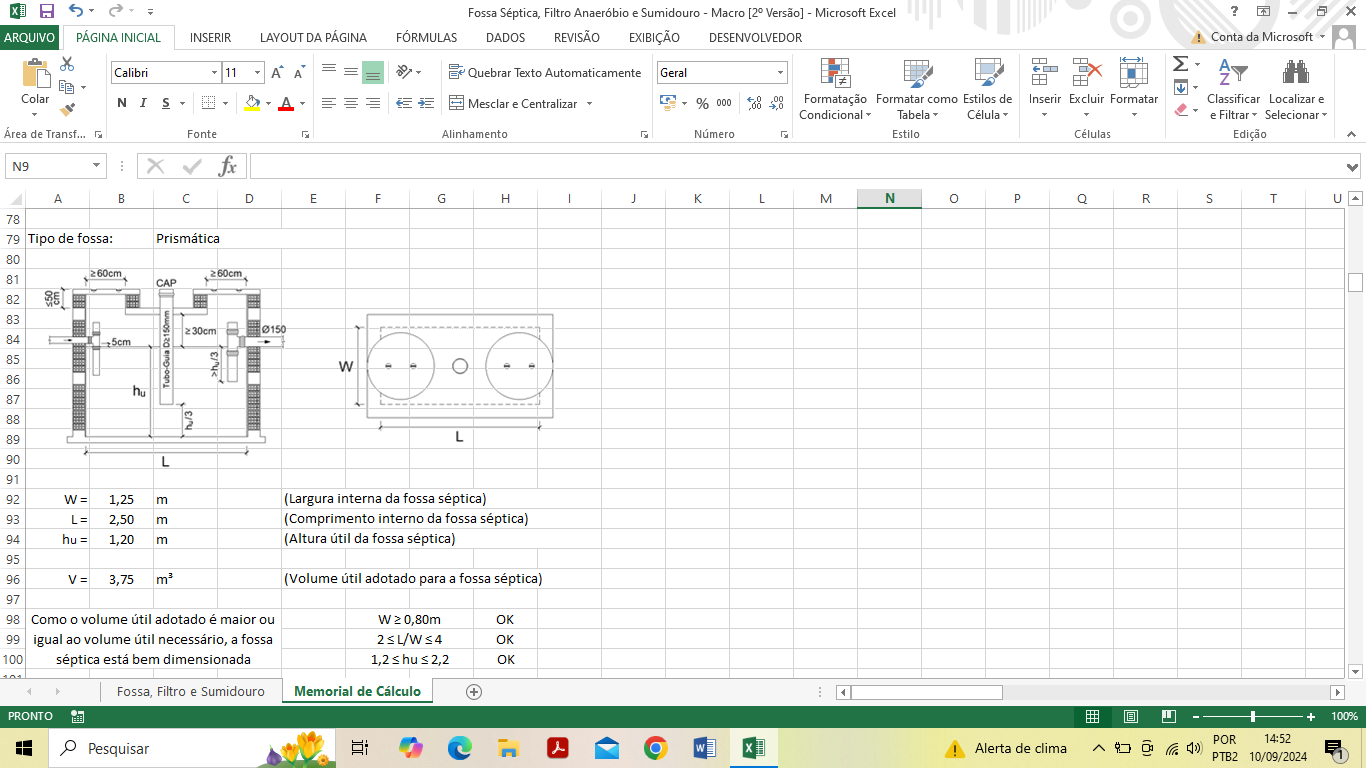Image resolution: width=1366 pixels, height=768 pixels.
Task: Click the Insert Function fx icon
Action: 228,166
